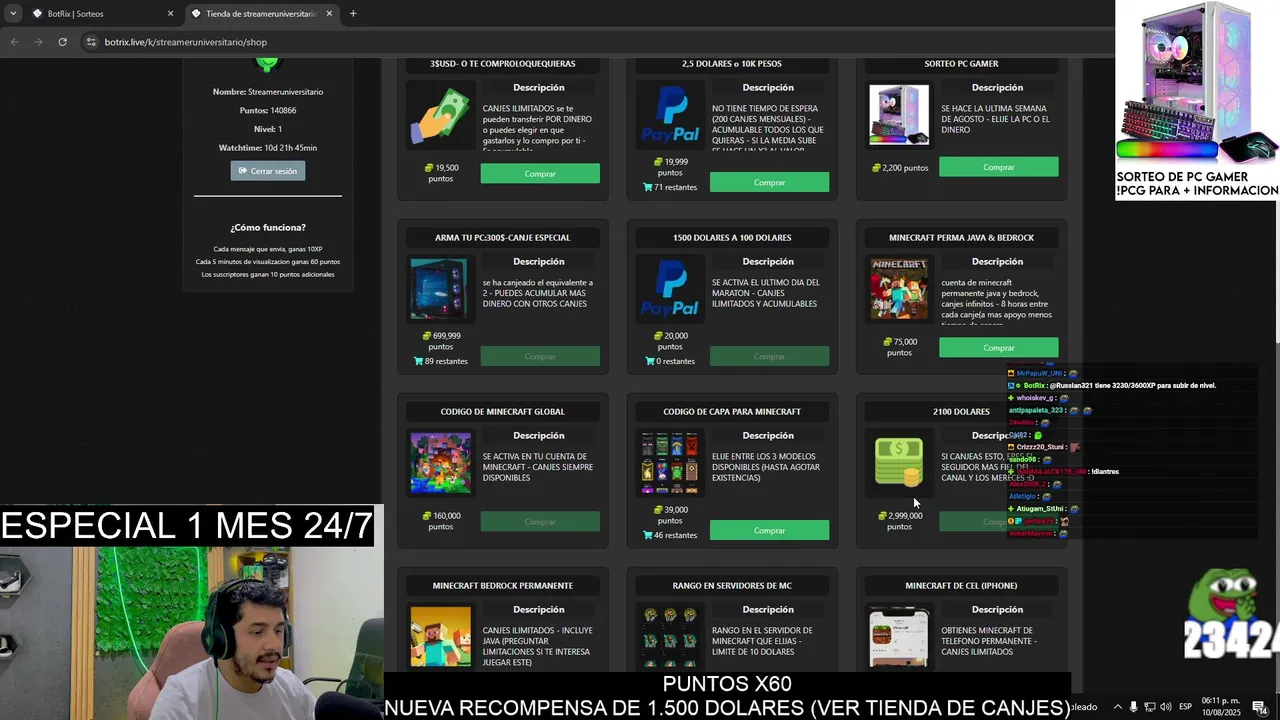Buy the 3$USD reward with Comprar
1280x720 pixels.
click(540, 174)
